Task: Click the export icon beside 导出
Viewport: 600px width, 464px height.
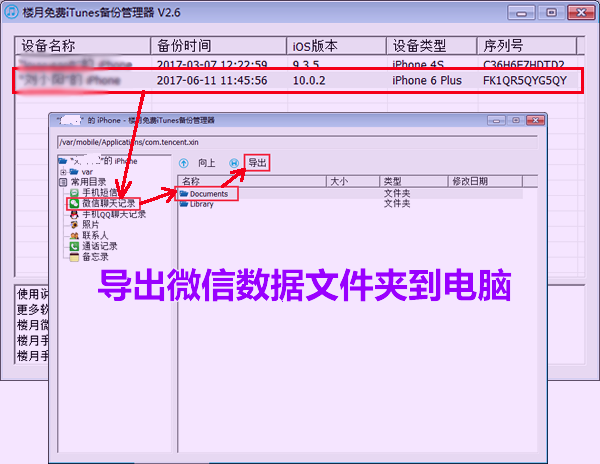Action: tap(234, 163)
